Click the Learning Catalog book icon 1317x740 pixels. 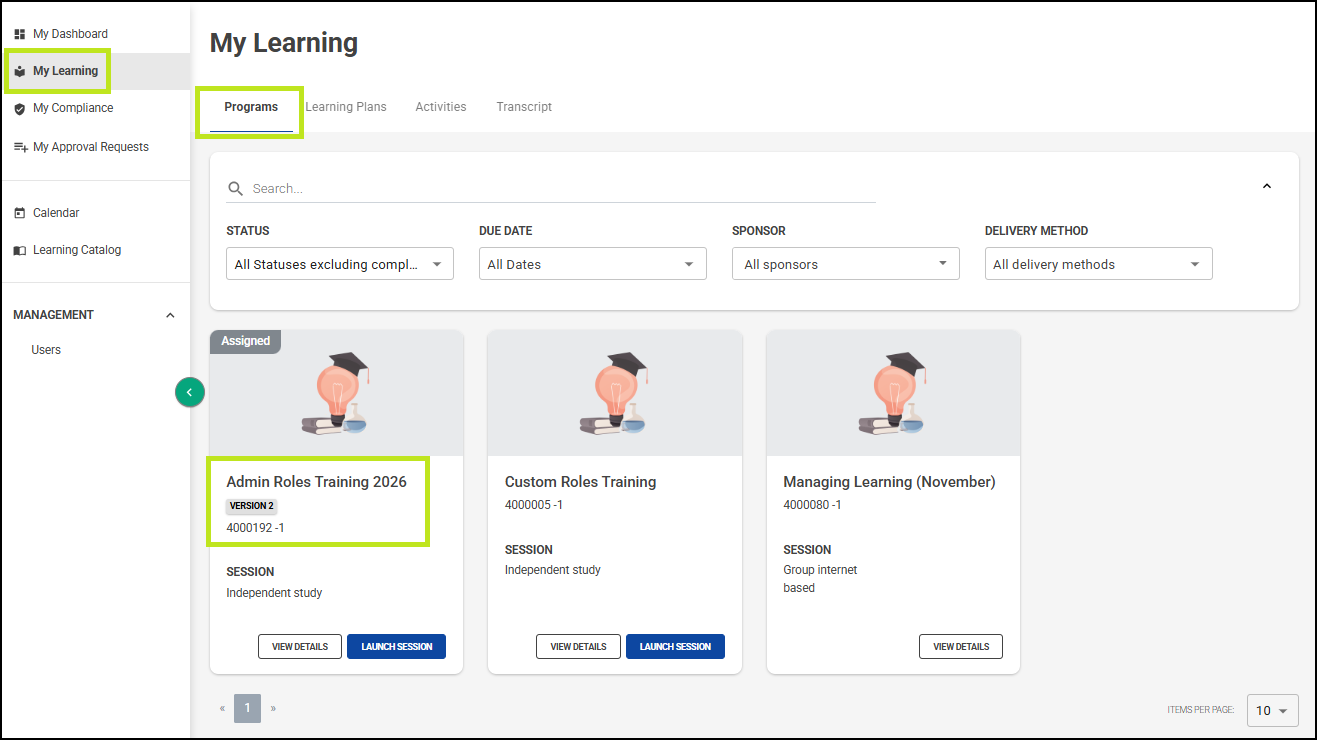tap(19, 251)
